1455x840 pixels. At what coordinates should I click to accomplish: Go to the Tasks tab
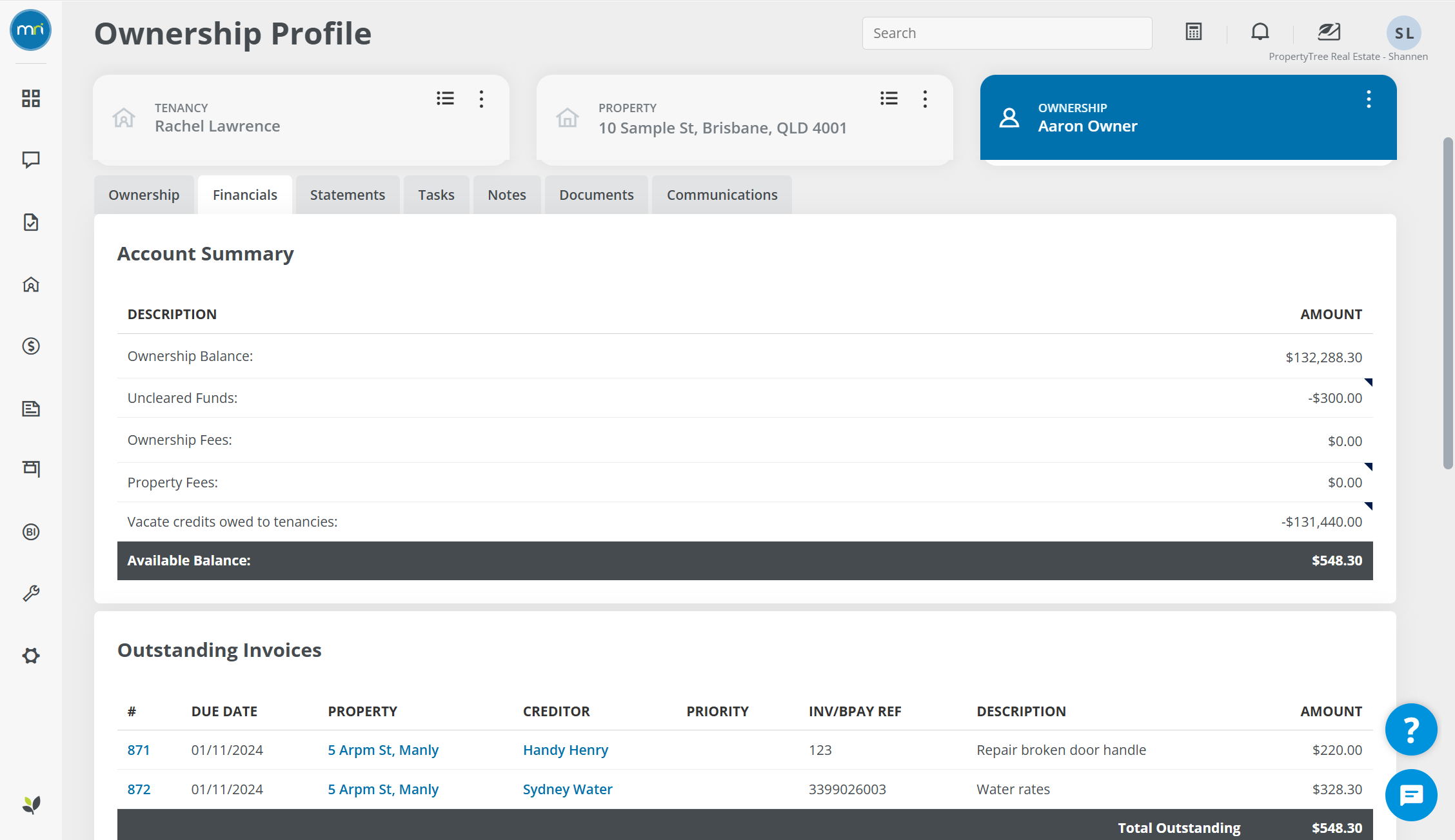(x=436, y=195)
